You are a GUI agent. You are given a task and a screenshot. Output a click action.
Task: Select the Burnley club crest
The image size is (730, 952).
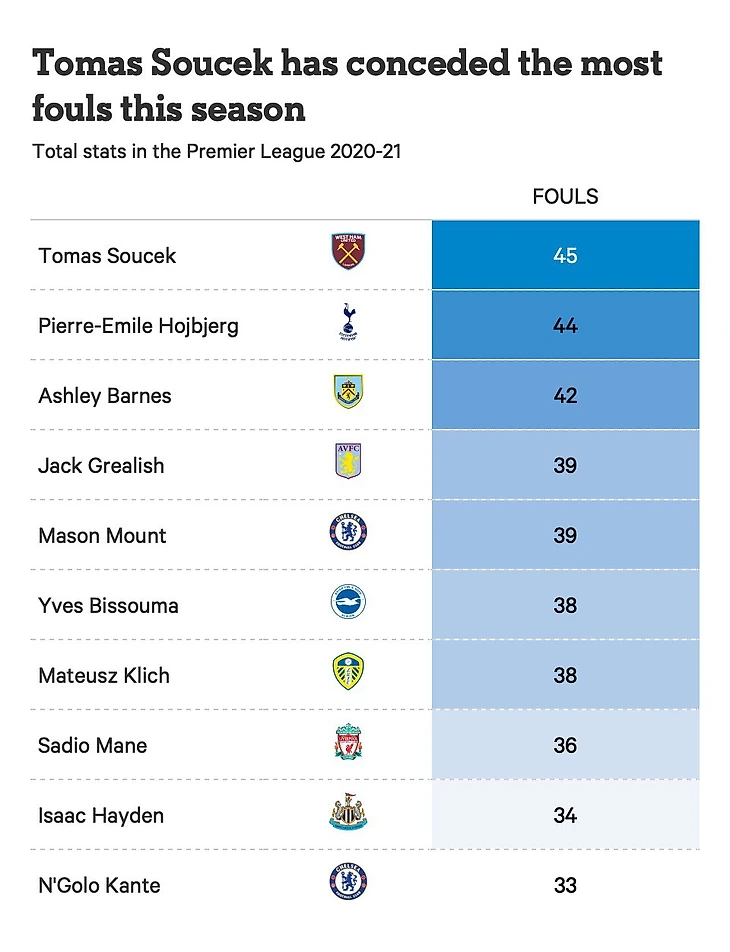(x=348, y=395)
